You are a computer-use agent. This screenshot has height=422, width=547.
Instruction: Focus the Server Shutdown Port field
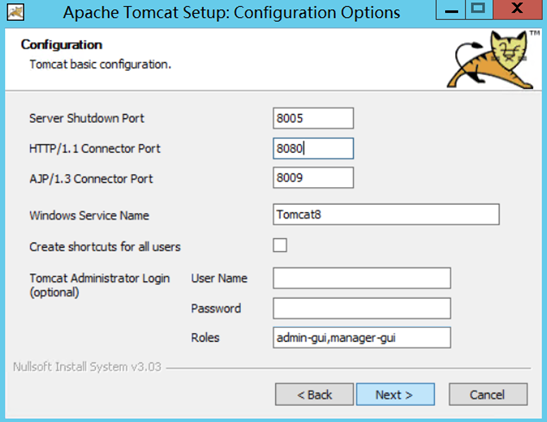click(313, 118)
